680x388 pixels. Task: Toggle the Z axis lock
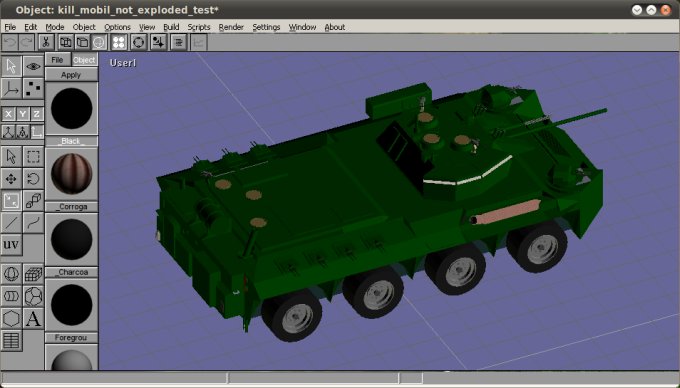coord(37,114)
